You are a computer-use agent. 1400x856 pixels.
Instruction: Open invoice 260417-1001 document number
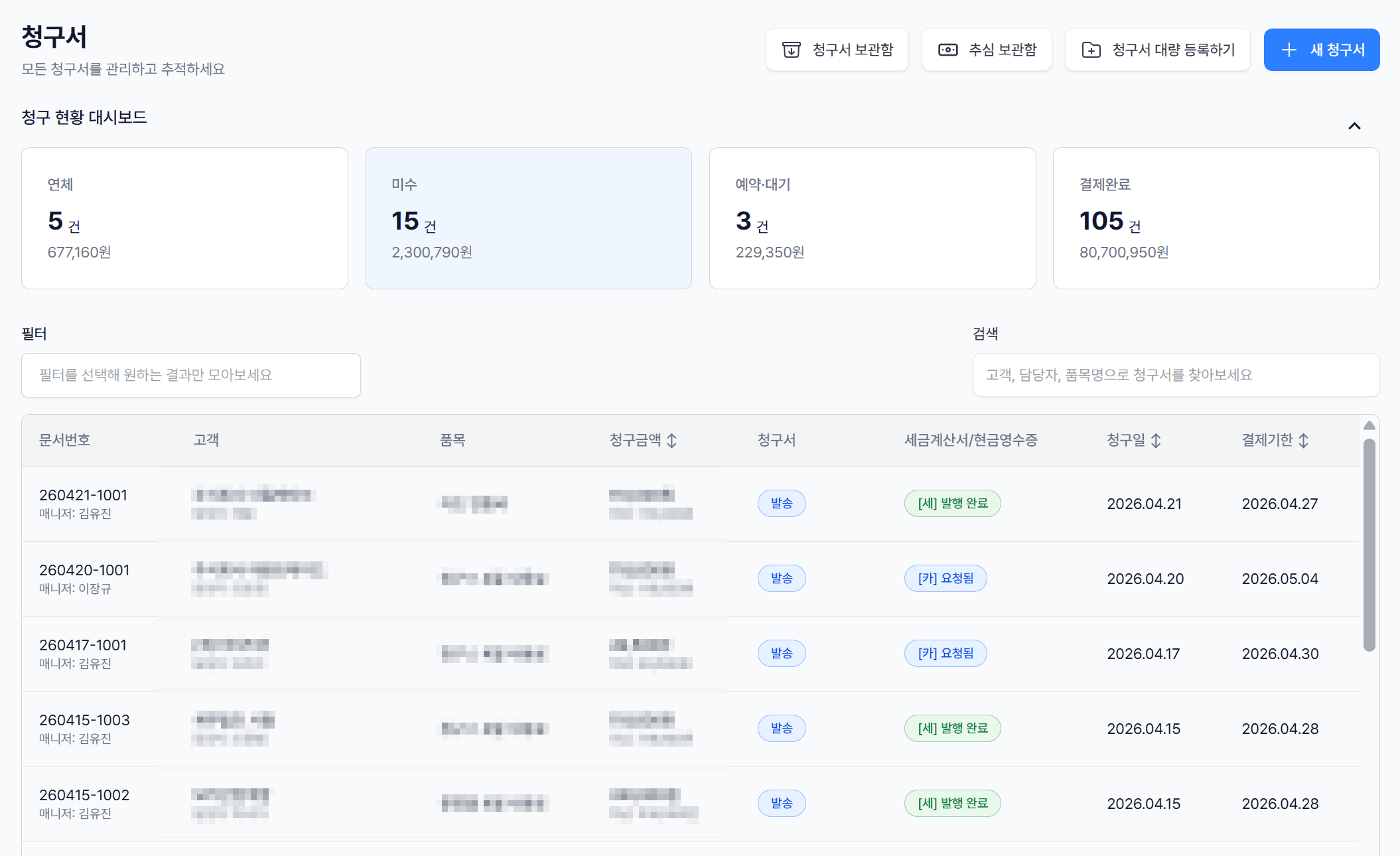pos(83,645)
